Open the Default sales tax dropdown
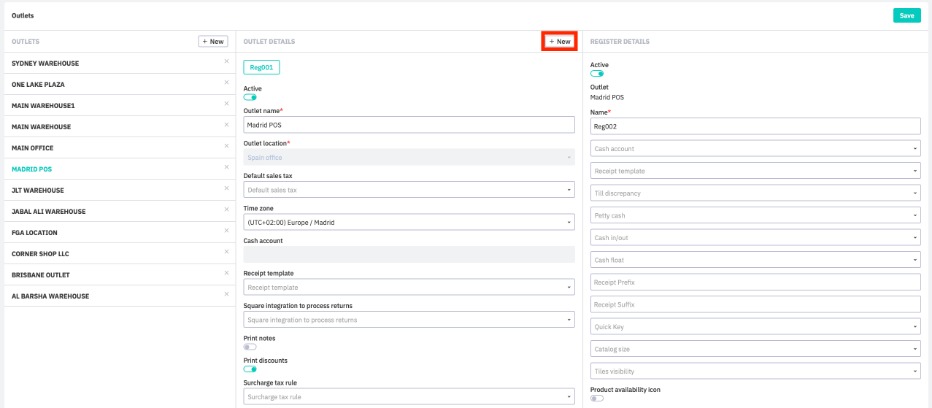 tap(409, 189)
